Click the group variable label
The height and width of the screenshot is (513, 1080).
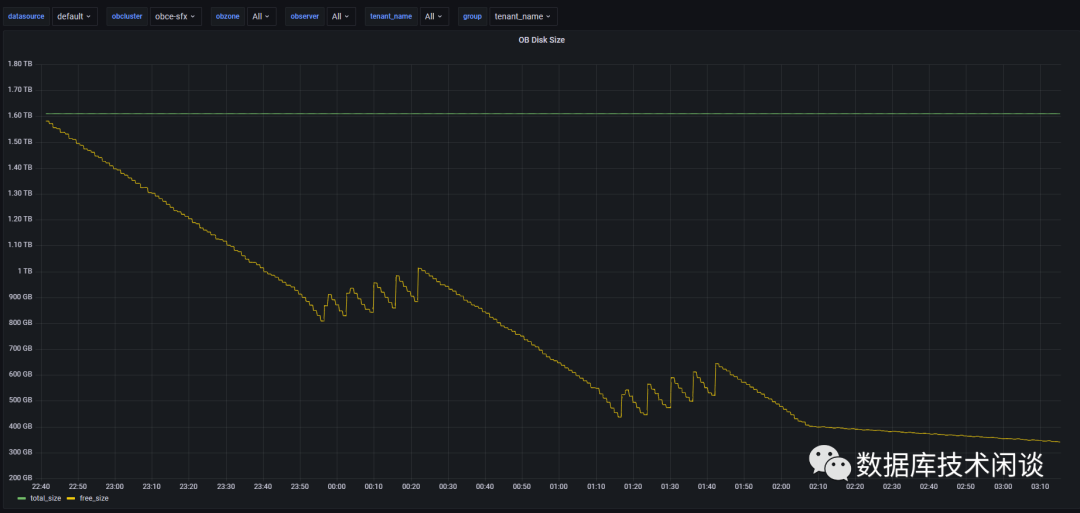pyautogui.click(x=472, y=16)
